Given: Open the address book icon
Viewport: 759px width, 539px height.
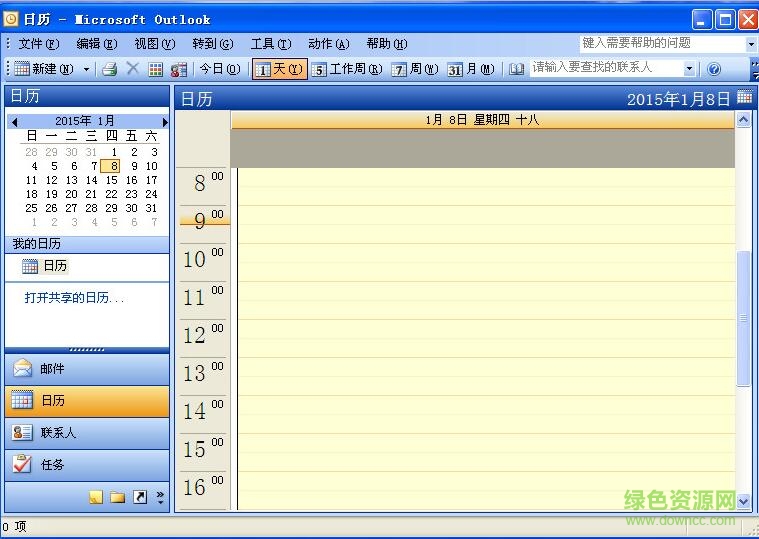Looking at the screenshot, I should pyautogui.click(x=516, y=69).
